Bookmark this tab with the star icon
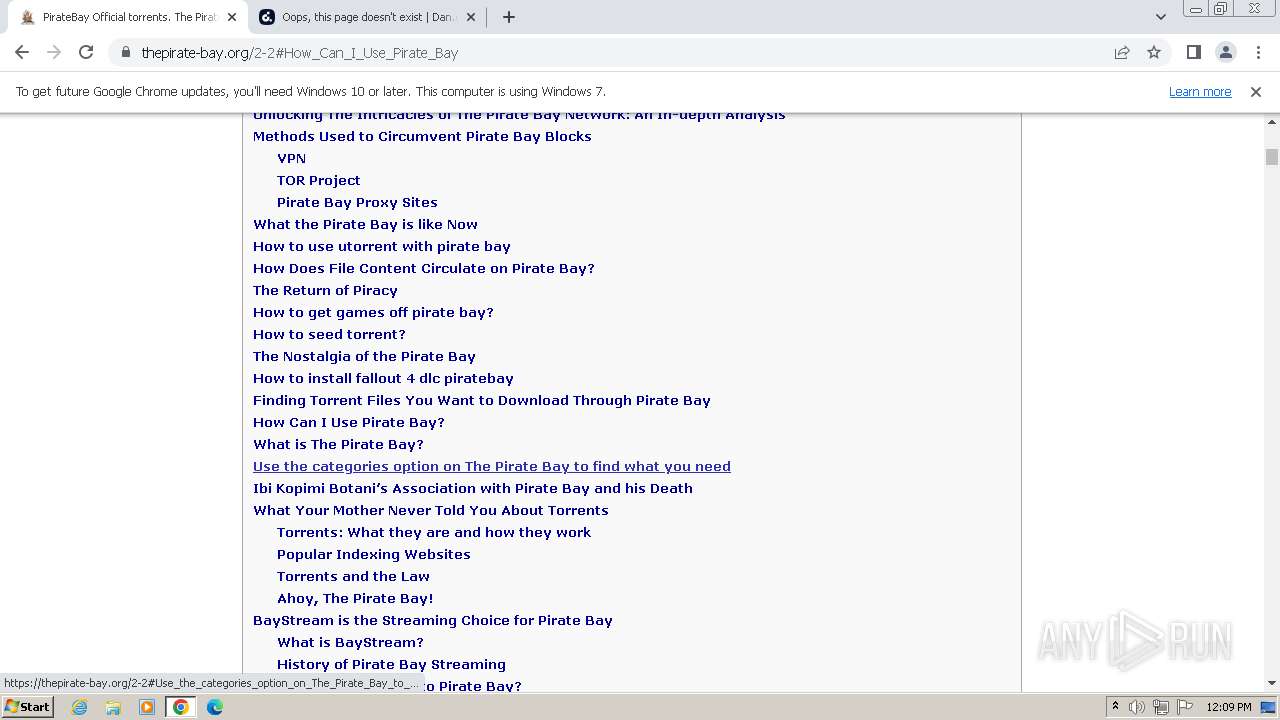 point(1154,53)
